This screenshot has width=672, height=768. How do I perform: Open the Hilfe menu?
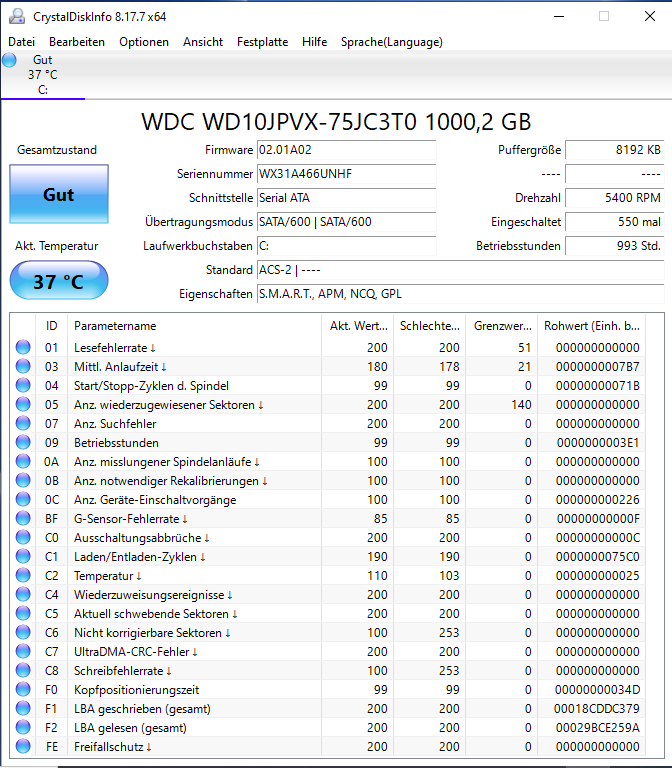(x=314, y=42)
